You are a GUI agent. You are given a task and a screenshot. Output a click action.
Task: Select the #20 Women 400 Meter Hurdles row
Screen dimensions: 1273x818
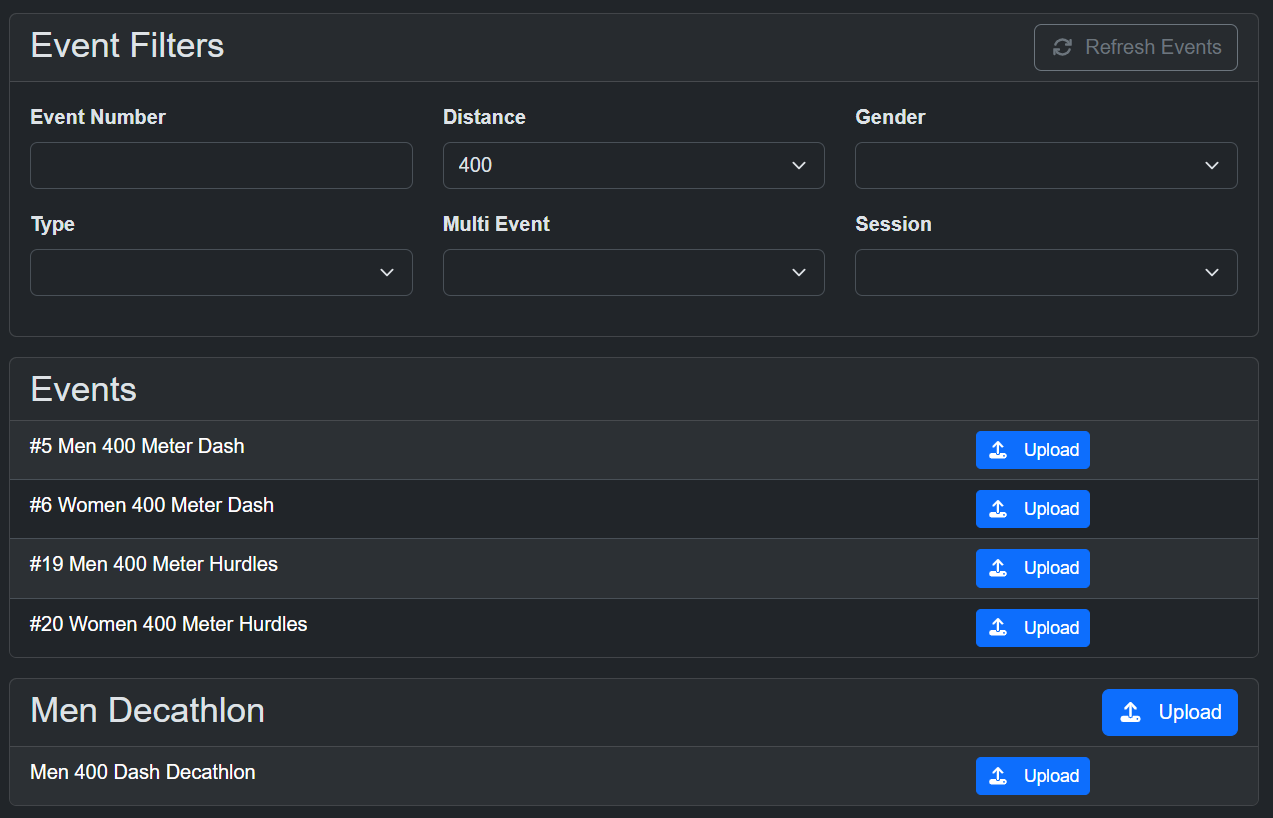click(168, 624)
